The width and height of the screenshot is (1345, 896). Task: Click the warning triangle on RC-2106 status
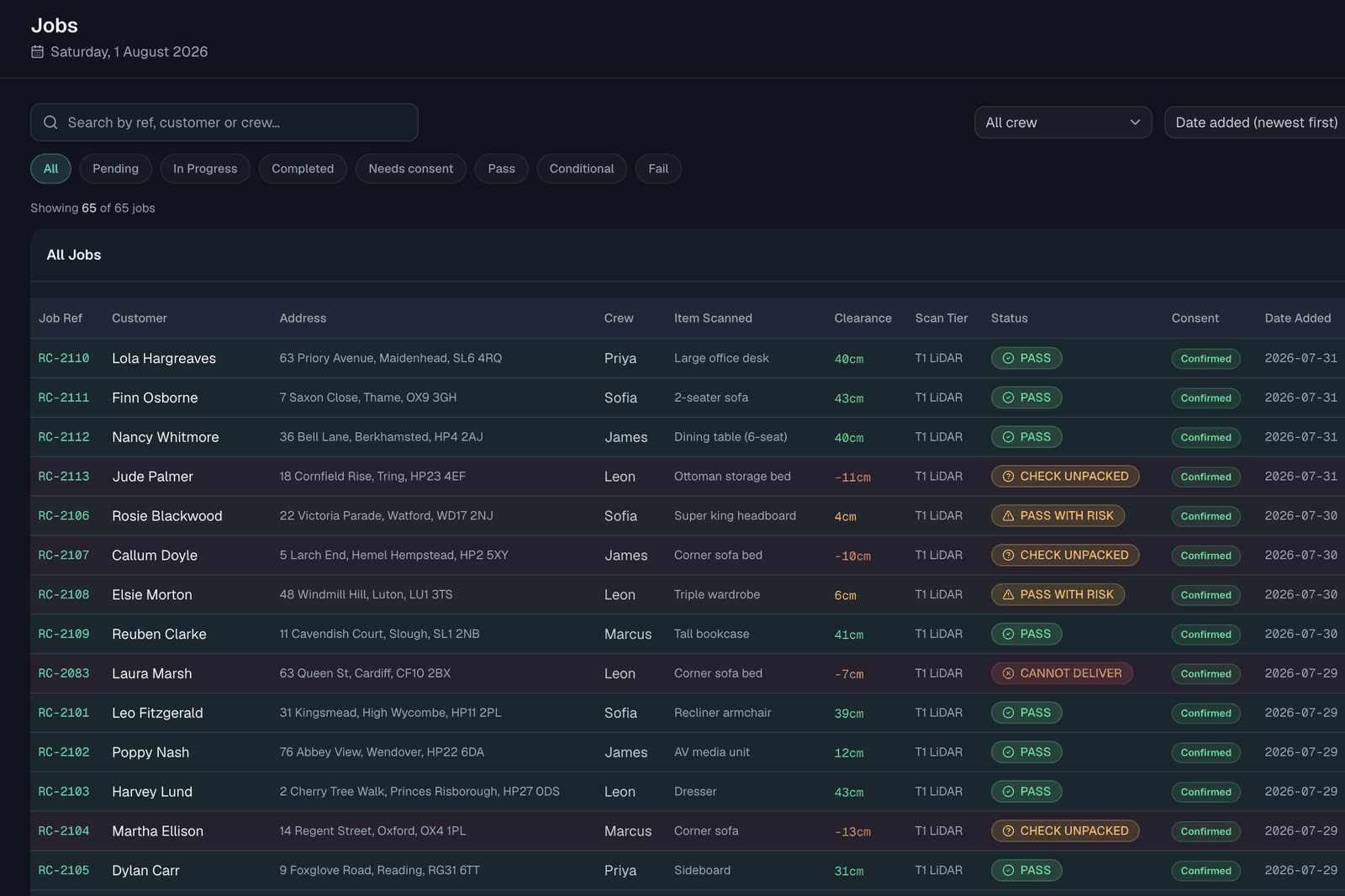pyautogui.click(x=1008, y=516)
